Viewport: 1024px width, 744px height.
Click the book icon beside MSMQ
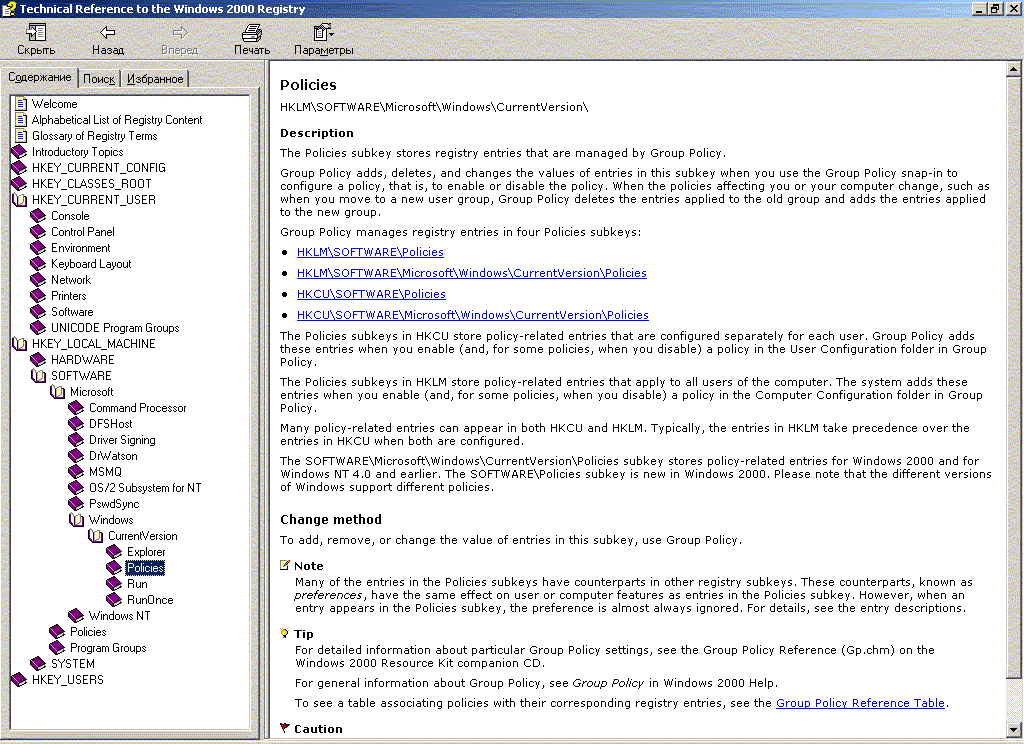(76, 472)
